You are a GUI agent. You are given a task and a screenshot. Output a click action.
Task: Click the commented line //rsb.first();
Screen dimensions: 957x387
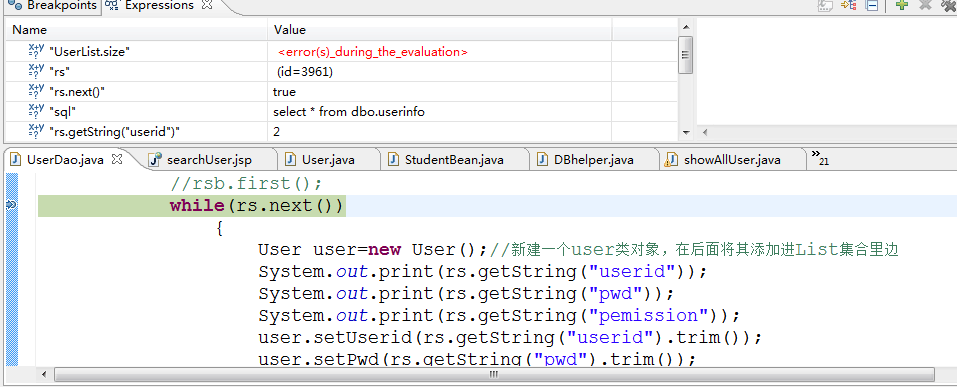(x=246, y=183)
